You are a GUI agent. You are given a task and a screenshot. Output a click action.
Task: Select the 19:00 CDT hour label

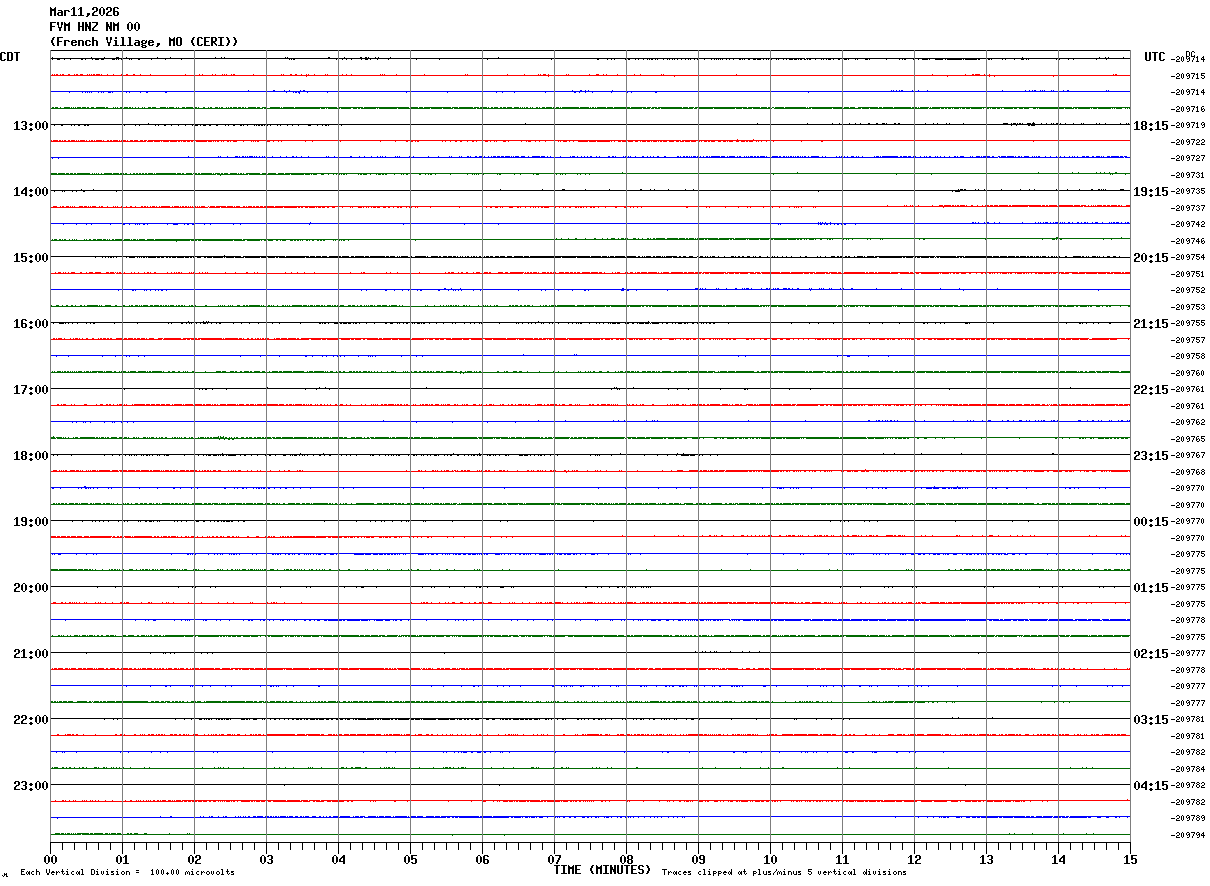(30, 522)
